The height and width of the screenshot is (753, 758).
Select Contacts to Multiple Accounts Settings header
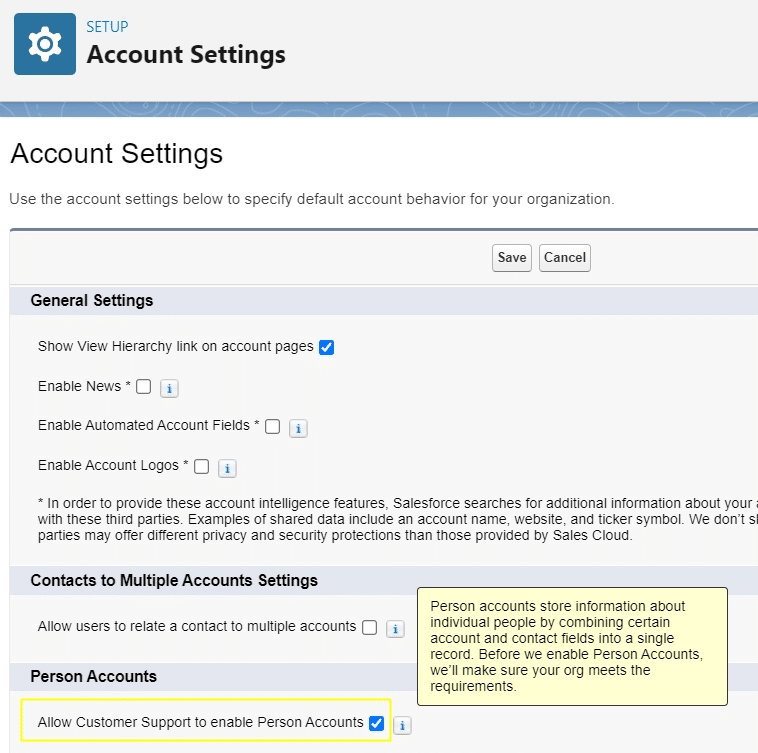174,581
